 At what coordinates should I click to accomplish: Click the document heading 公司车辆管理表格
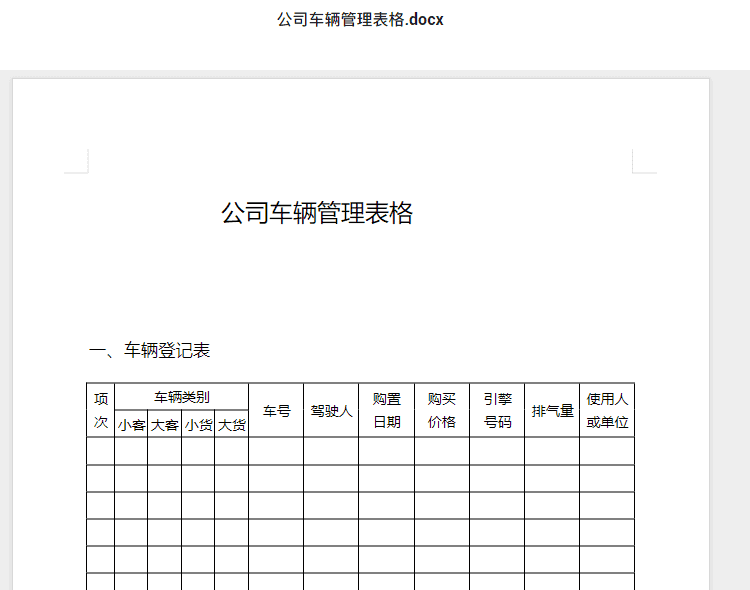click(x=317, y=213)
